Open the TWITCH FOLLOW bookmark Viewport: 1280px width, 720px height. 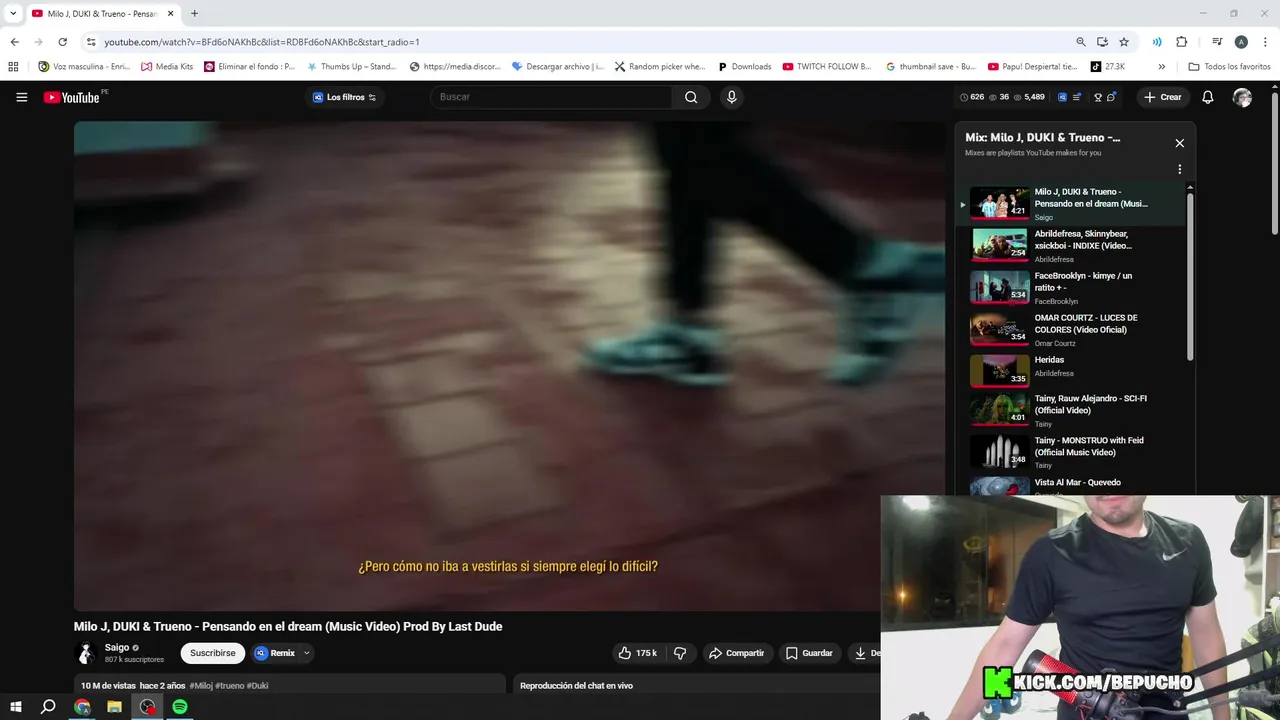[x=828, y=67]
